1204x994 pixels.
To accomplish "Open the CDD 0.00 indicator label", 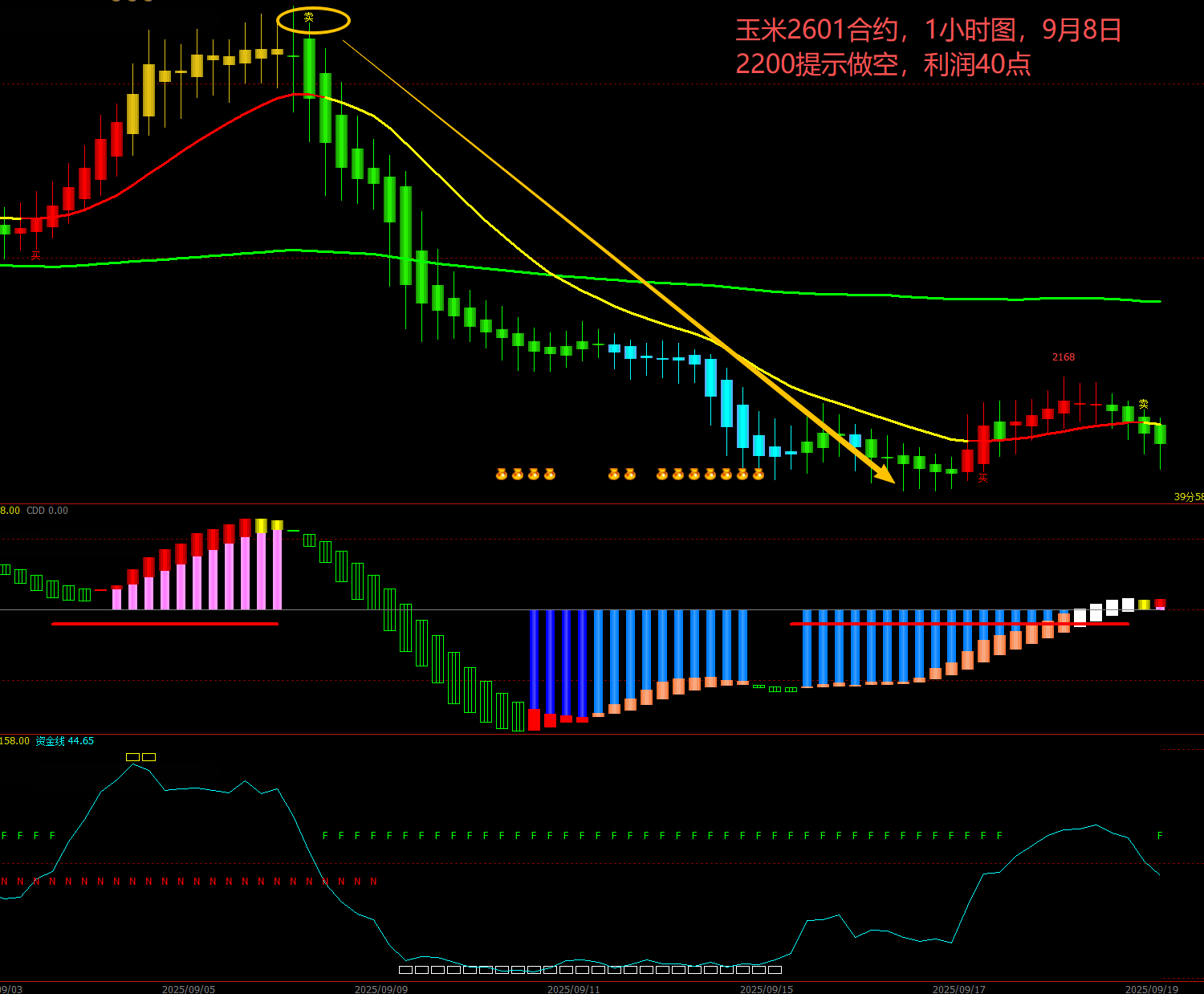I will tap(47, 511).
